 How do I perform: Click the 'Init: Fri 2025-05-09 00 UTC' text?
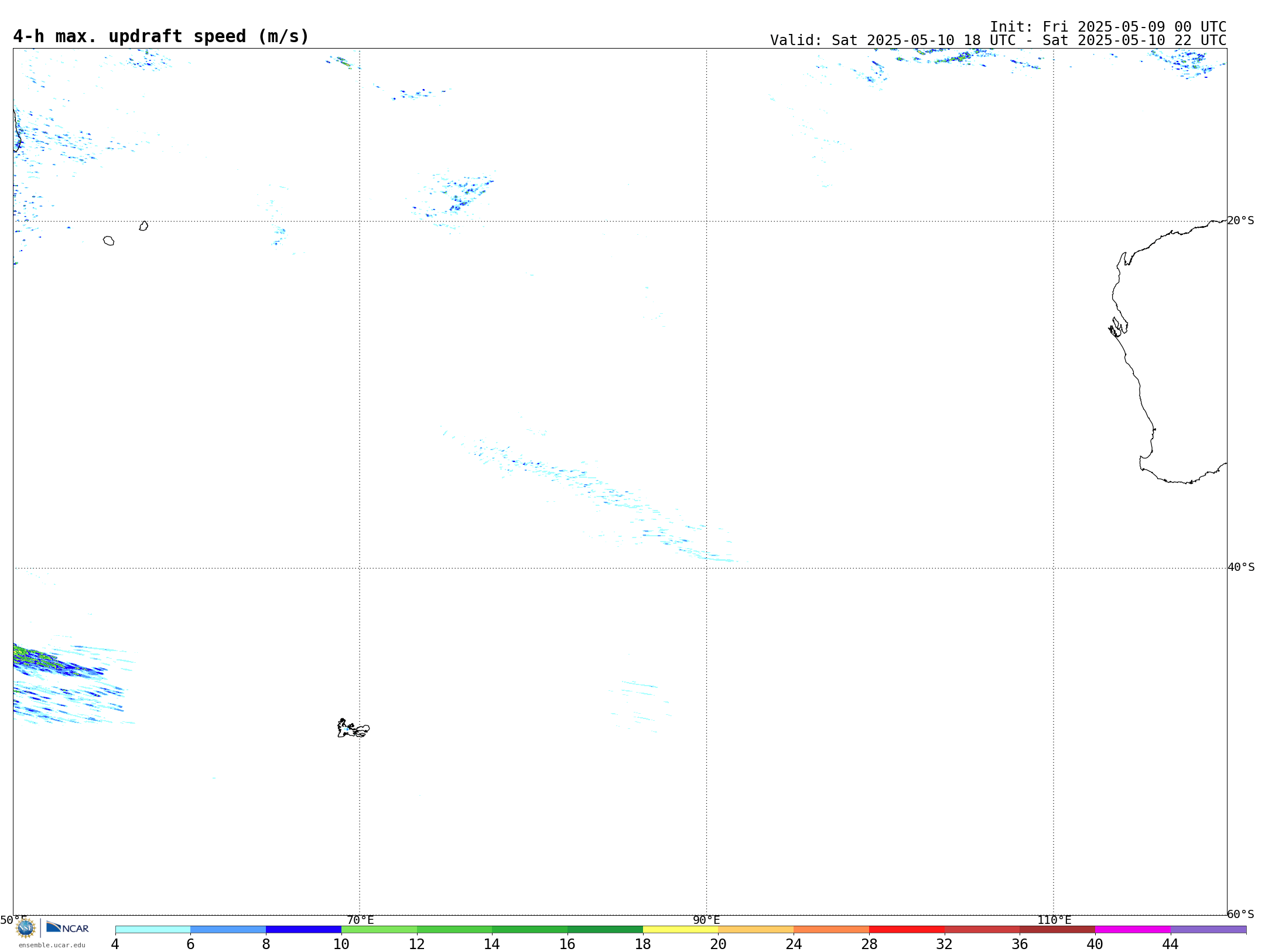(x=1108, y=27)
